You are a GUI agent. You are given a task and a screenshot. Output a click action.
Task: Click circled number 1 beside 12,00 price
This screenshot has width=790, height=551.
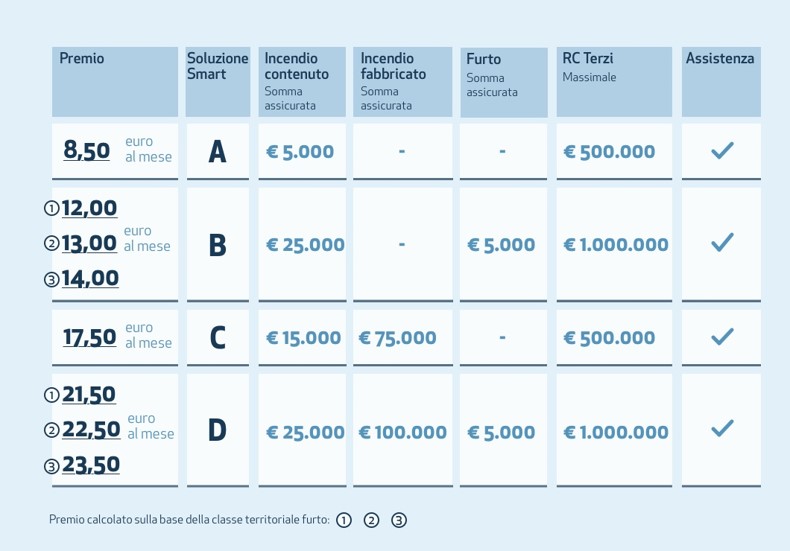point(52,209)
